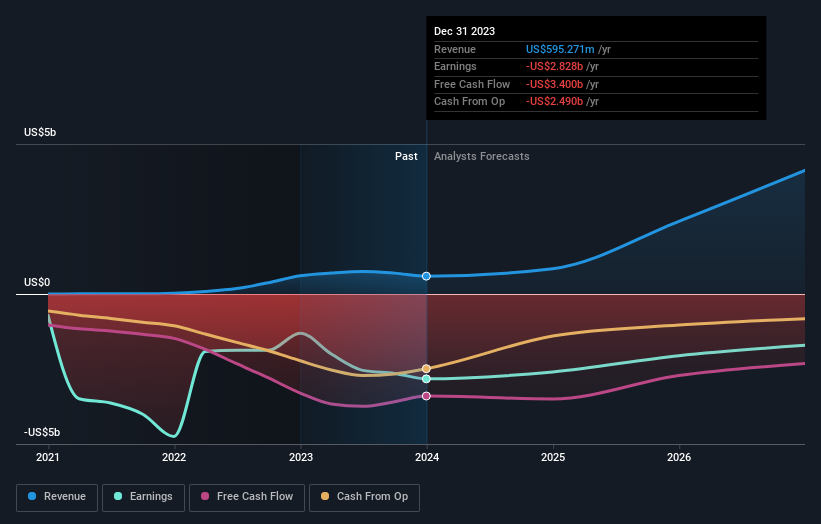Click the Cash From Op value -US$2.490b
This screenshot has width=821, height=524.
pyautogui.click(x=554, y=102)
